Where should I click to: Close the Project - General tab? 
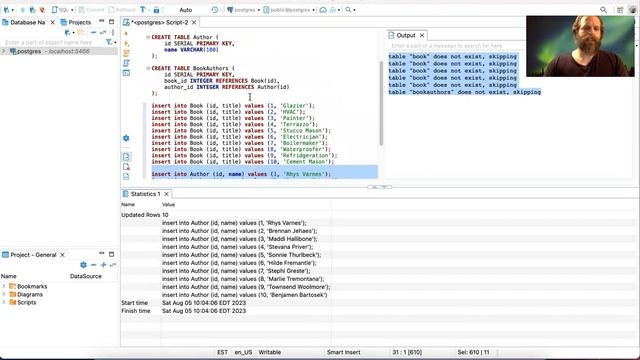[x=62, y=255]
